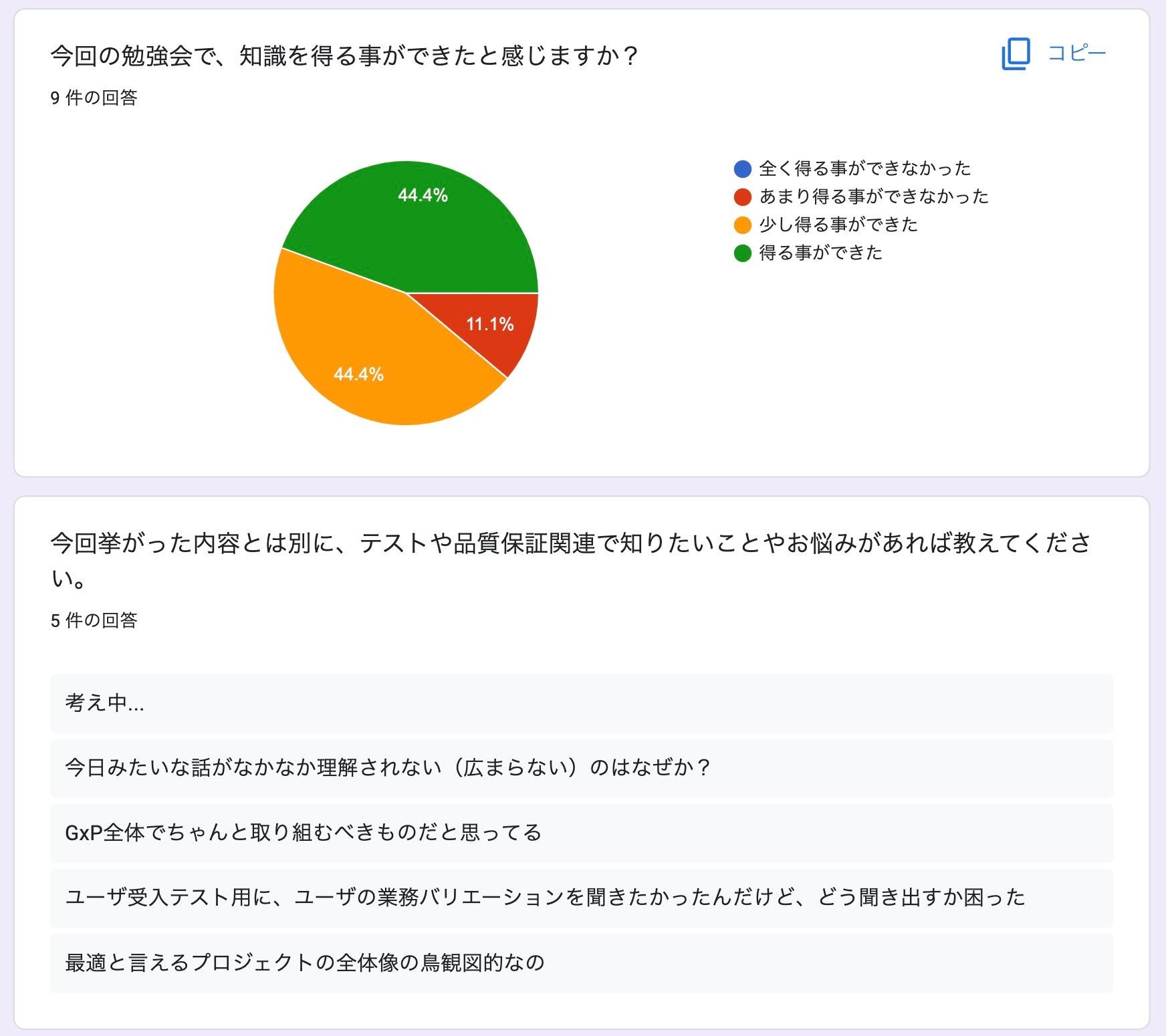Select legend label あまり得る事ができなかった
The height and width of the screenshot is (1036, 1166).
click(x=874, y=197)
